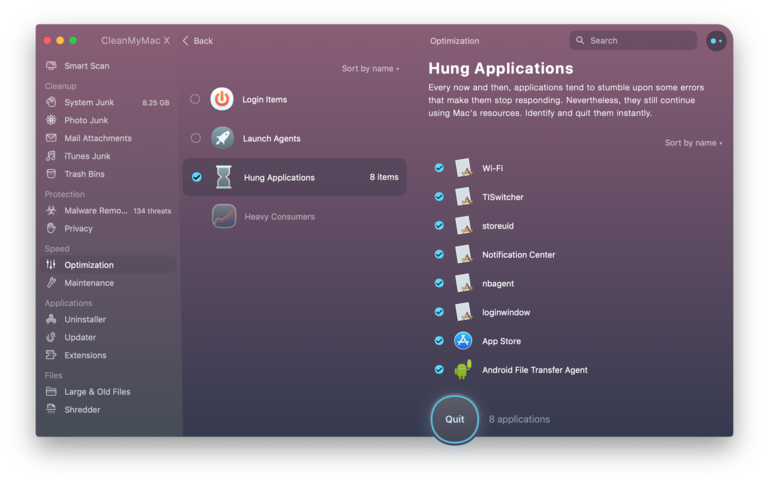
Task: Click the search magnifier icon
Action: click(580, 40)
